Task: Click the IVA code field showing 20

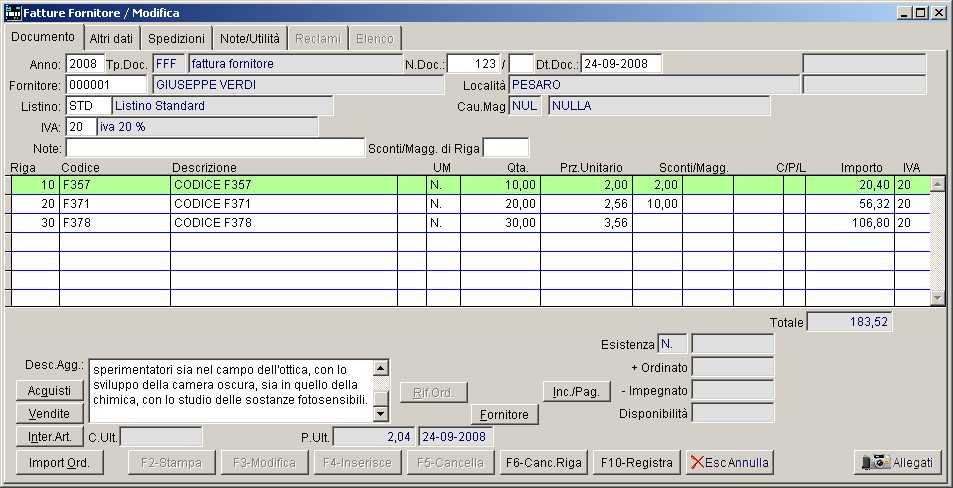Action: click(x=81, y=127)
